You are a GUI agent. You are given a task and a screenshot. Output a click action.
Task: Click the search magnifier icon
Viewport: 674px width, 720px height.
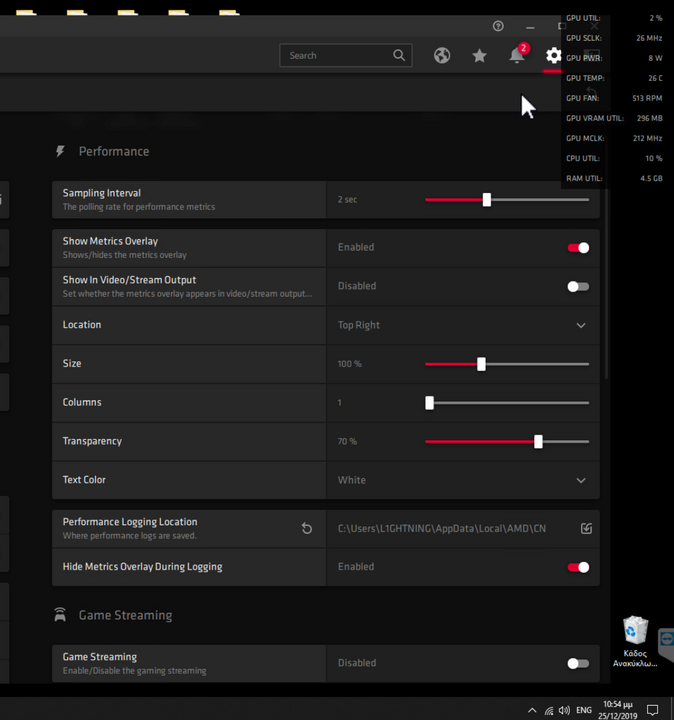pos(399,56)
